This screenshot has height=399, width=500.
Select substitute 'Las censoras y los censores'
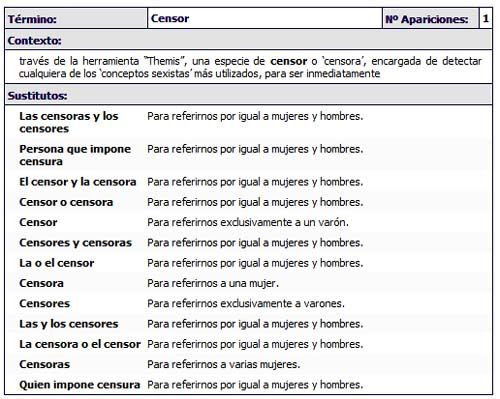tap(69, 122)
